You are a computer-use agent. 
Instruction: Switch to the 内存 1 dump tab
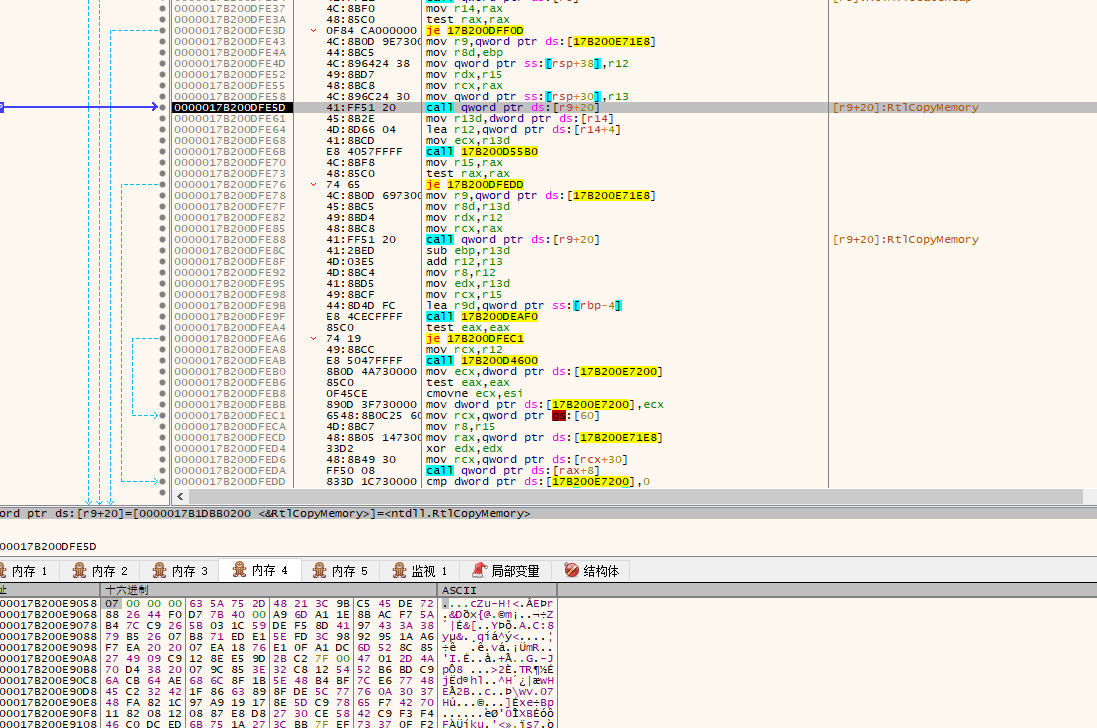(22, 571)
